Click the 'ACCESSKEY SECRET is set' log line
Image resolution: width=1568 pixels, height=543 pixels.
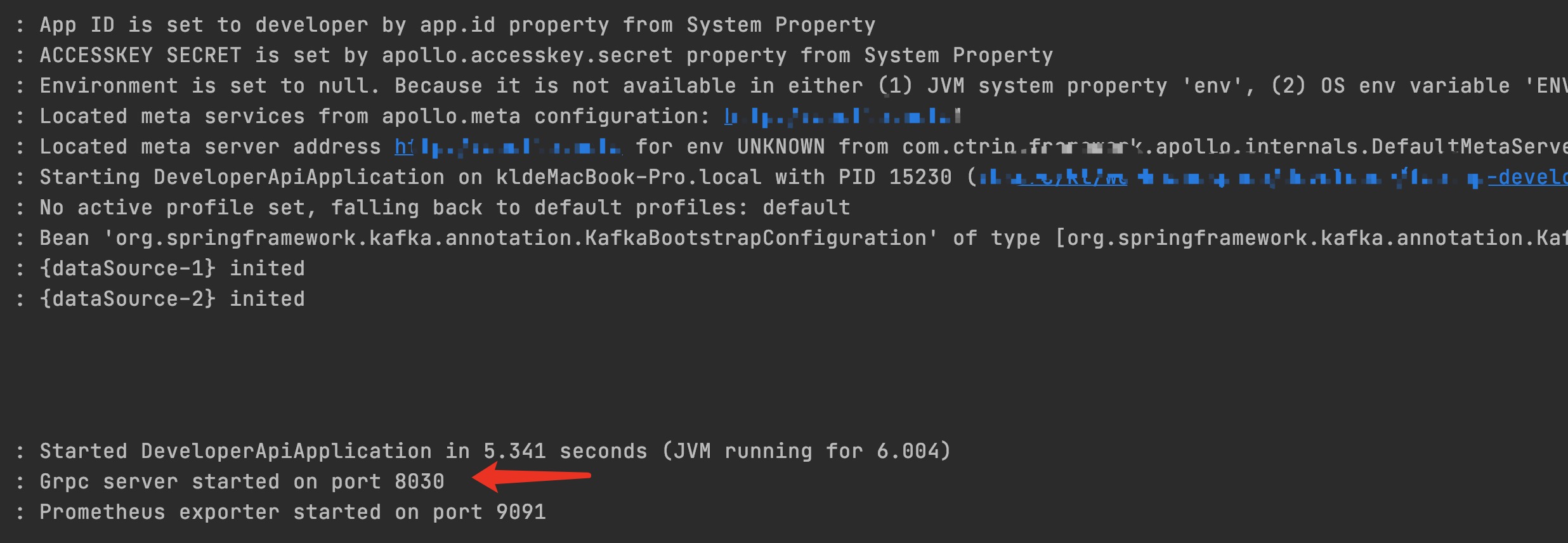point(546,55)
